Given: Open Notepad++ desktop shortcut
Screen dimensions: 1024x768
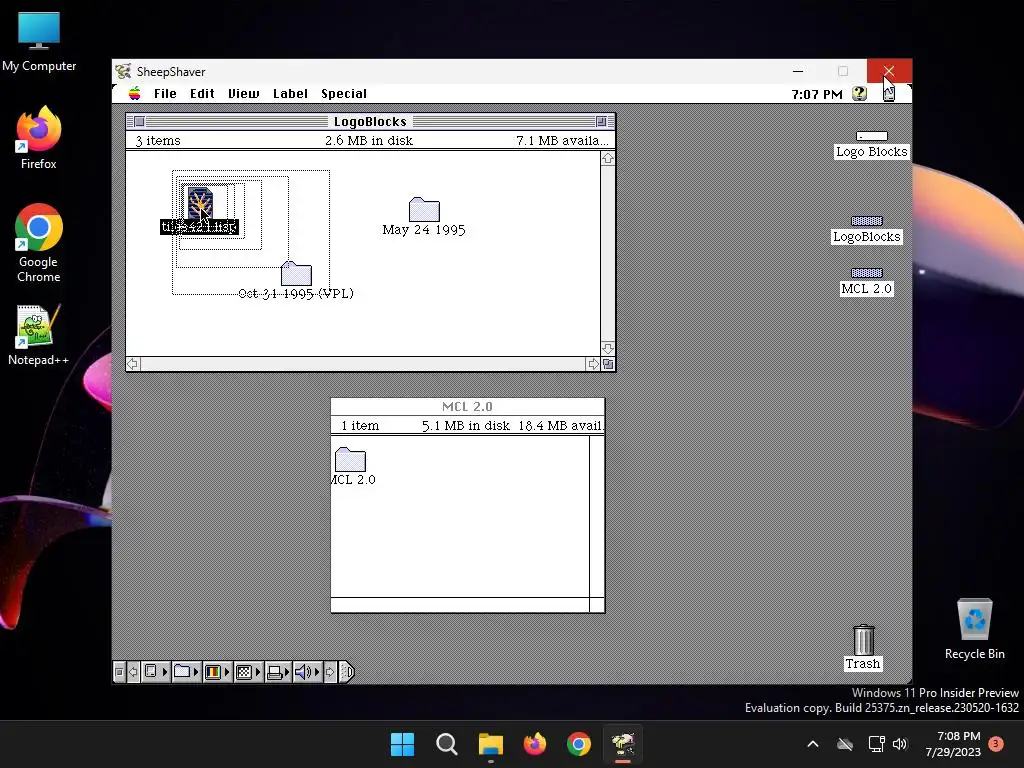Looking at the screenshot, I should point(39,334).
